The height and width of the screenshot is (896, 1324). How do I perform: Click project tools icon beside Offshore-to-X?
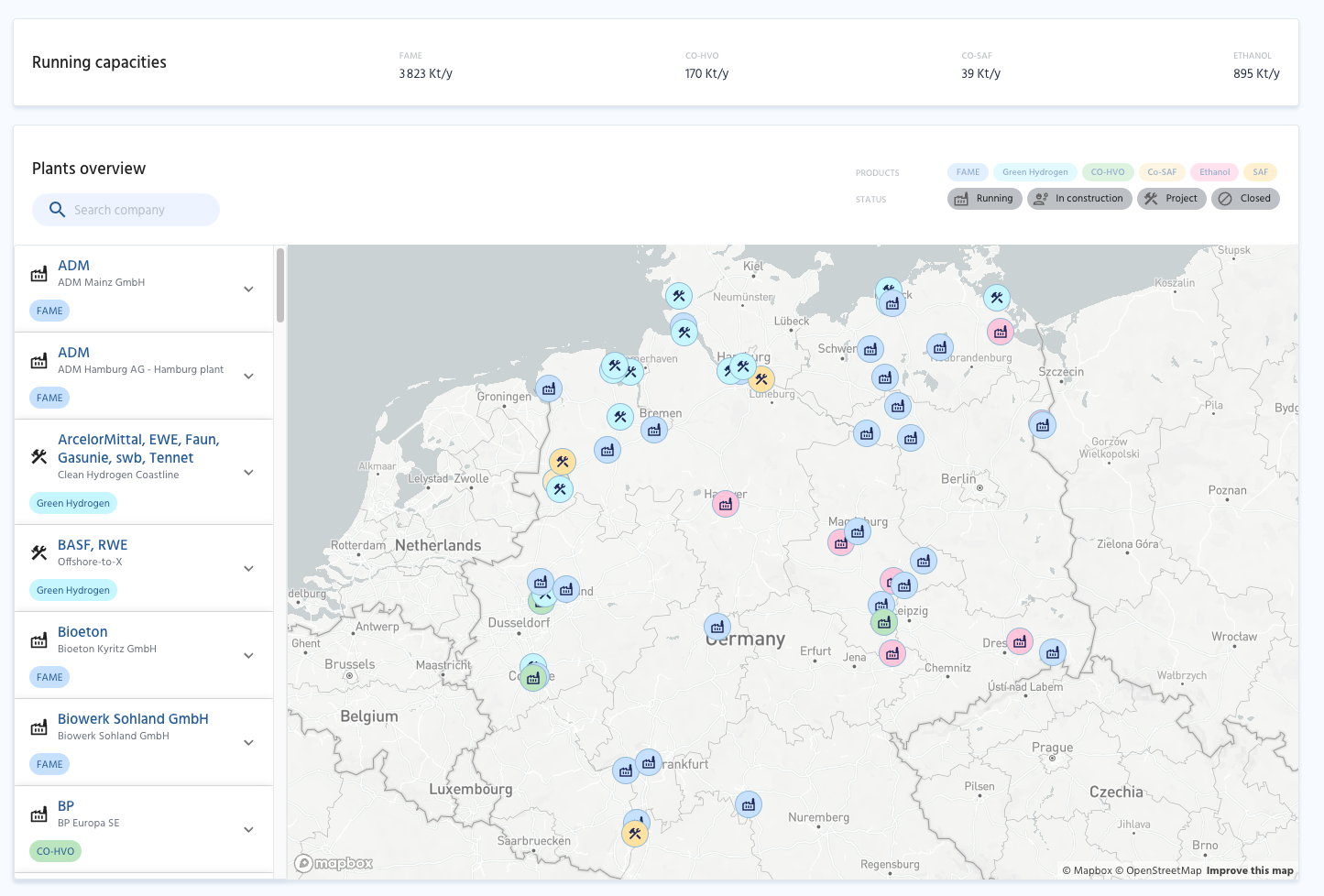[38, 552]
